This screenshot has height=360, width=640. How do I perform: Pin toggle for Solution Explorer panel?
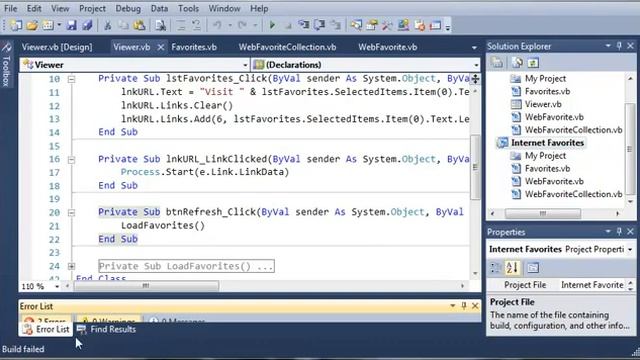click(619, 46)
